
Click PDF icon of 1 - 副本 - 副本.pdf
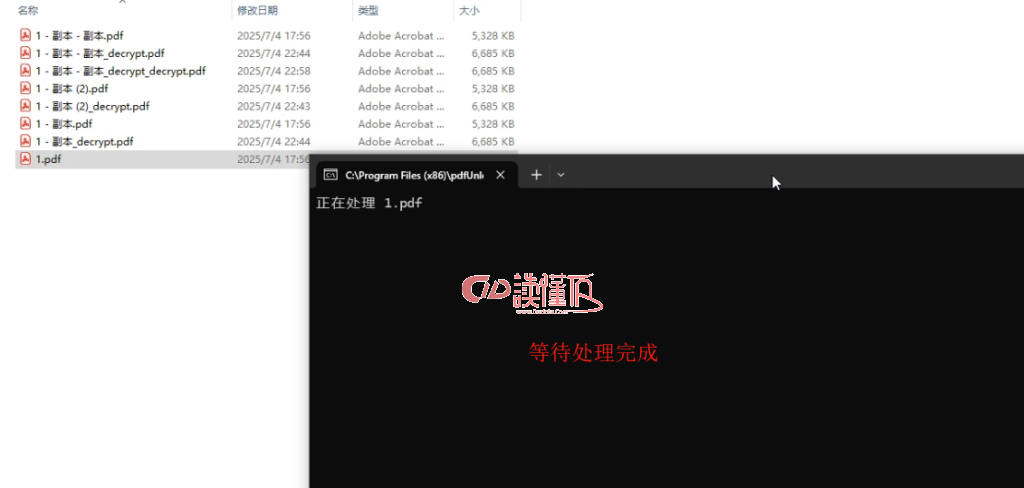coord(25,35)
